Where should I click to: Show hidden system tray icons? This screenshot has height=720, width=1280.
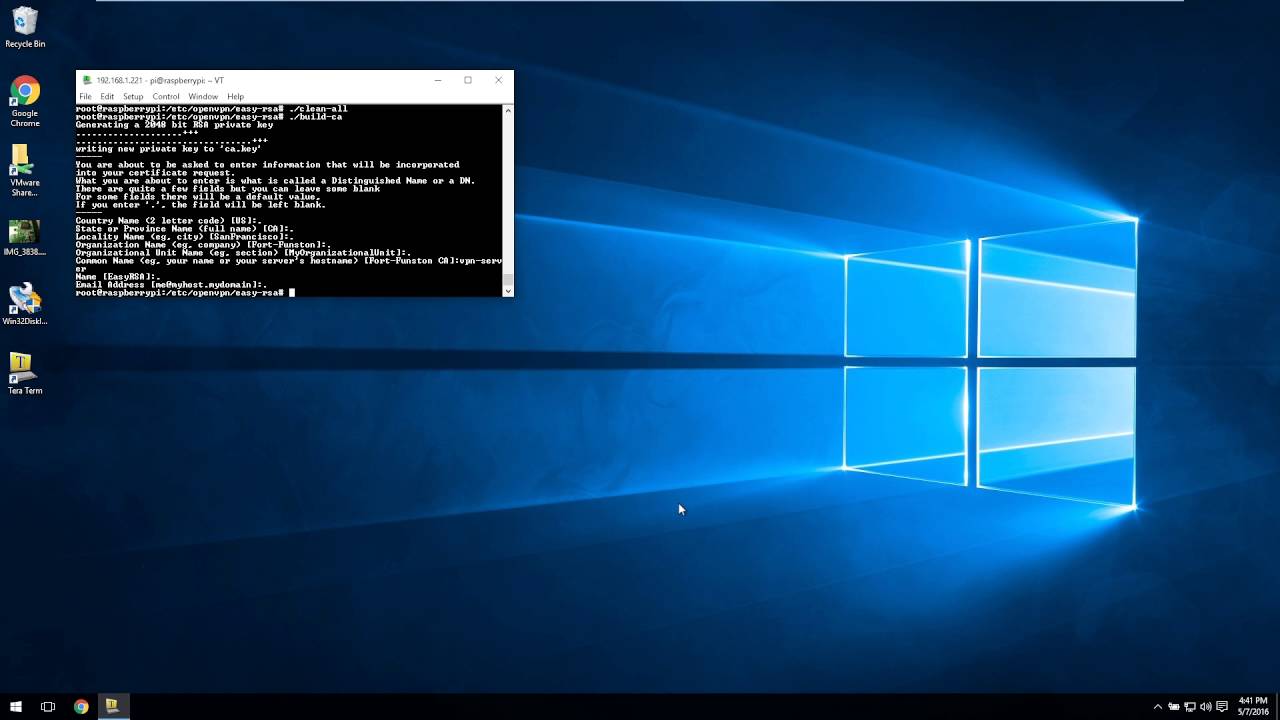(x=1158, y=706)
